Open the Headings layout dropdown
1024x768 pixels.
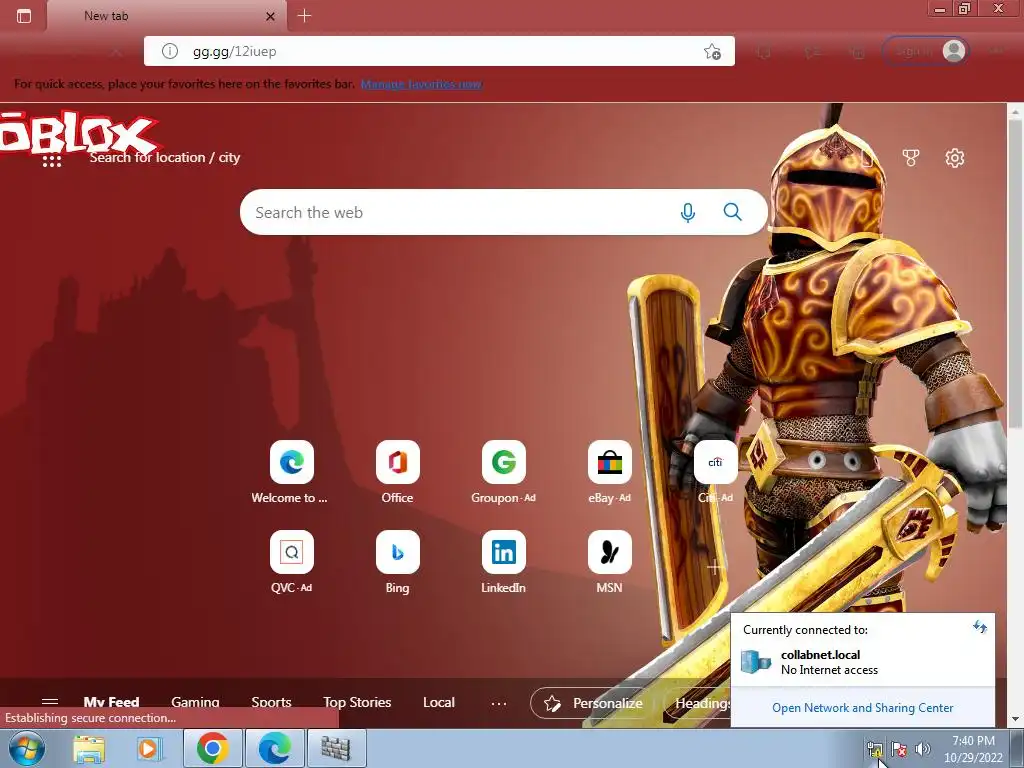click(697, 703)
